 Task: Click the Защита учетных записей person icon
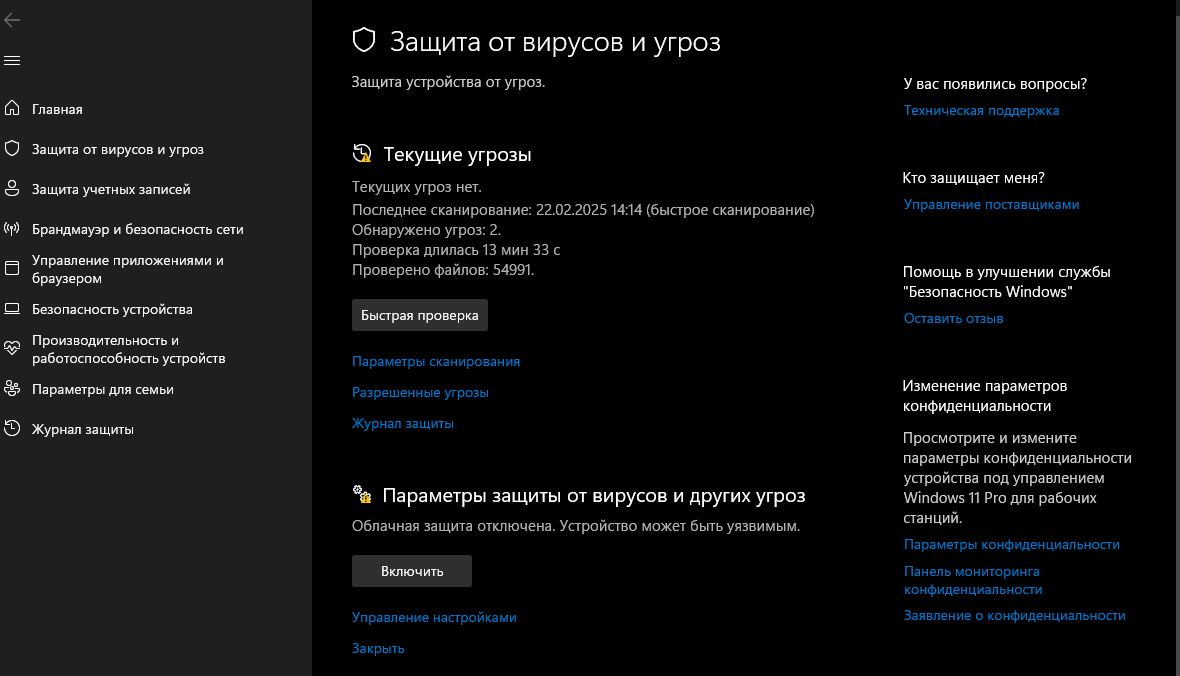point(12,189)
